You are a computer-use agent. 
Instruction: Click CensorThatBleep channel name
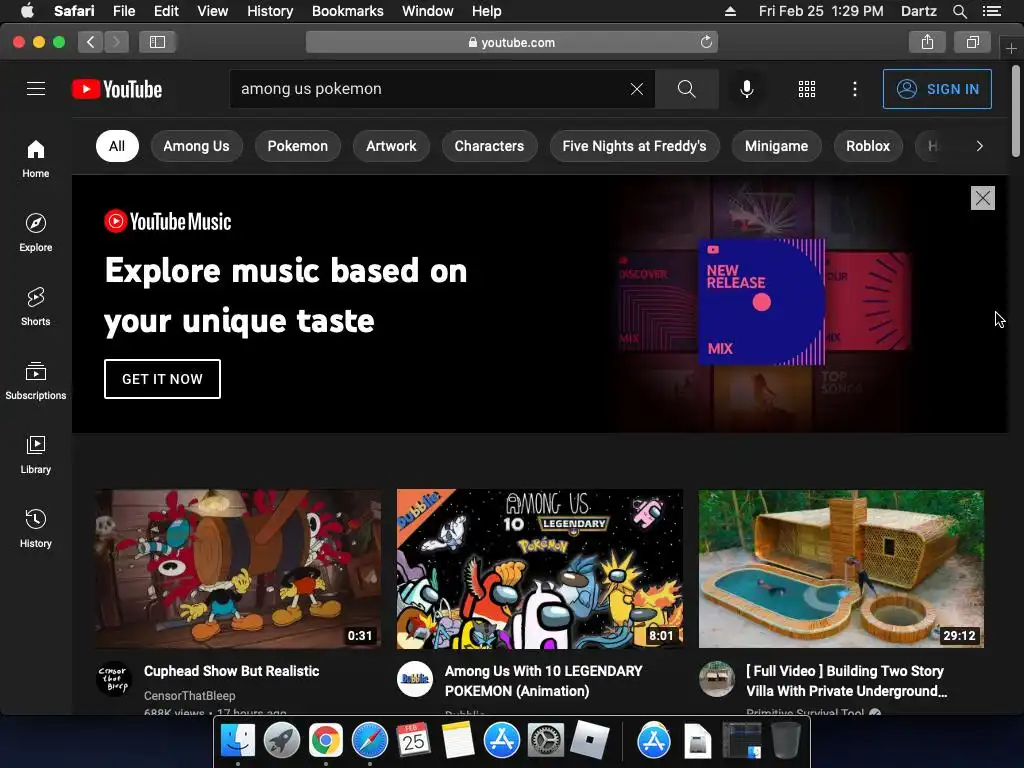(x=189, y=696)
